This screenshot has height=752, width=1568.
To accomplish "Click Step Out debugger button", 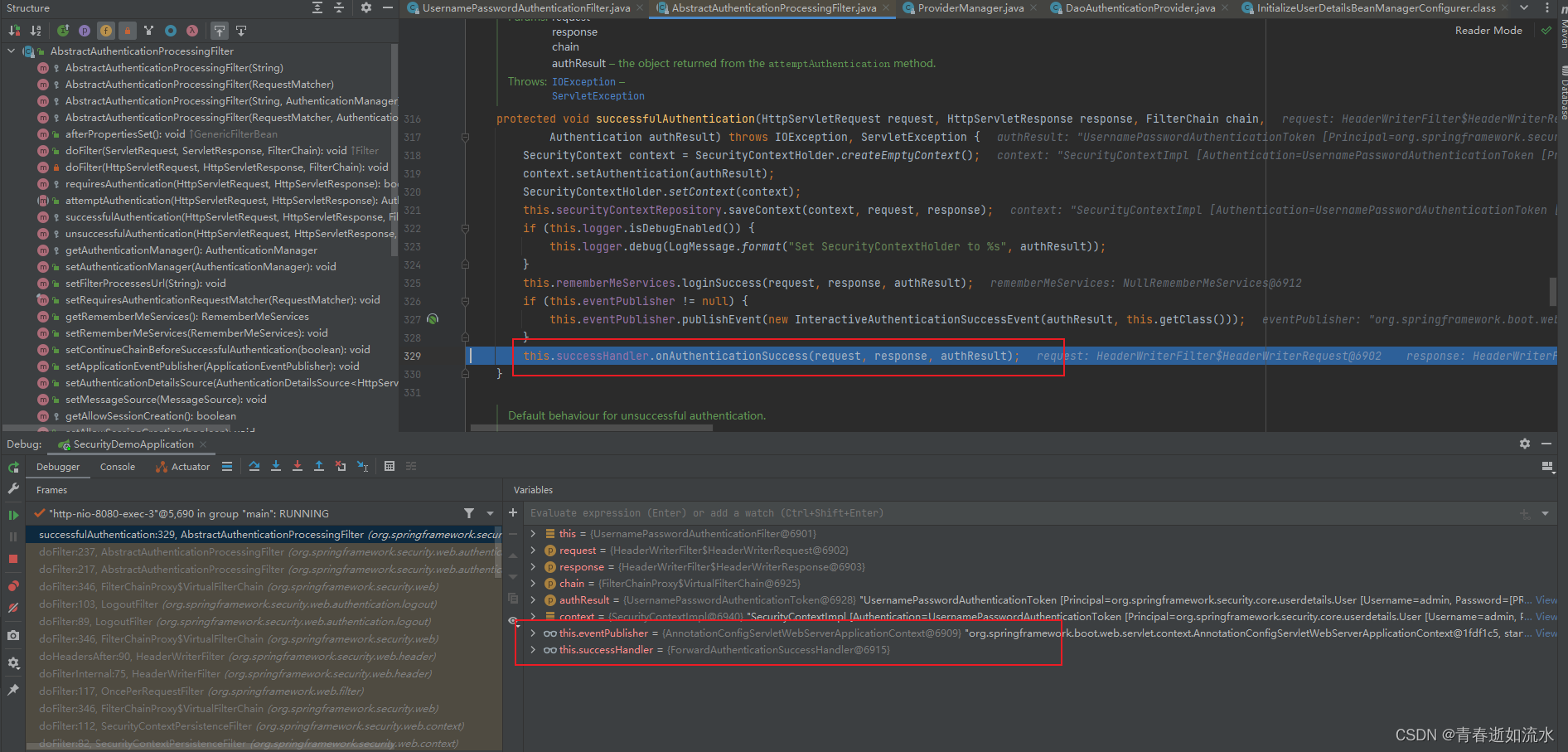I will (x=319, y=467).
